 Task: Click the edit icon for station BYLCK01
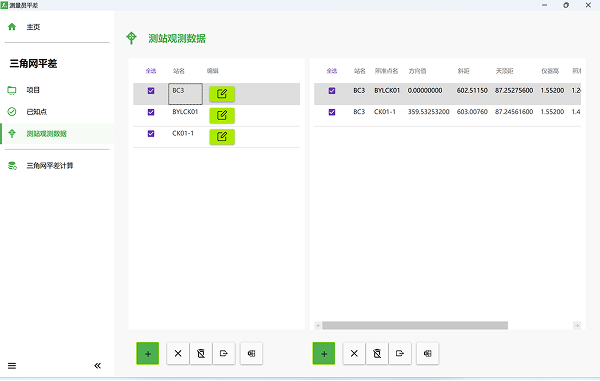pyautogui.click(x=222, y=115)
